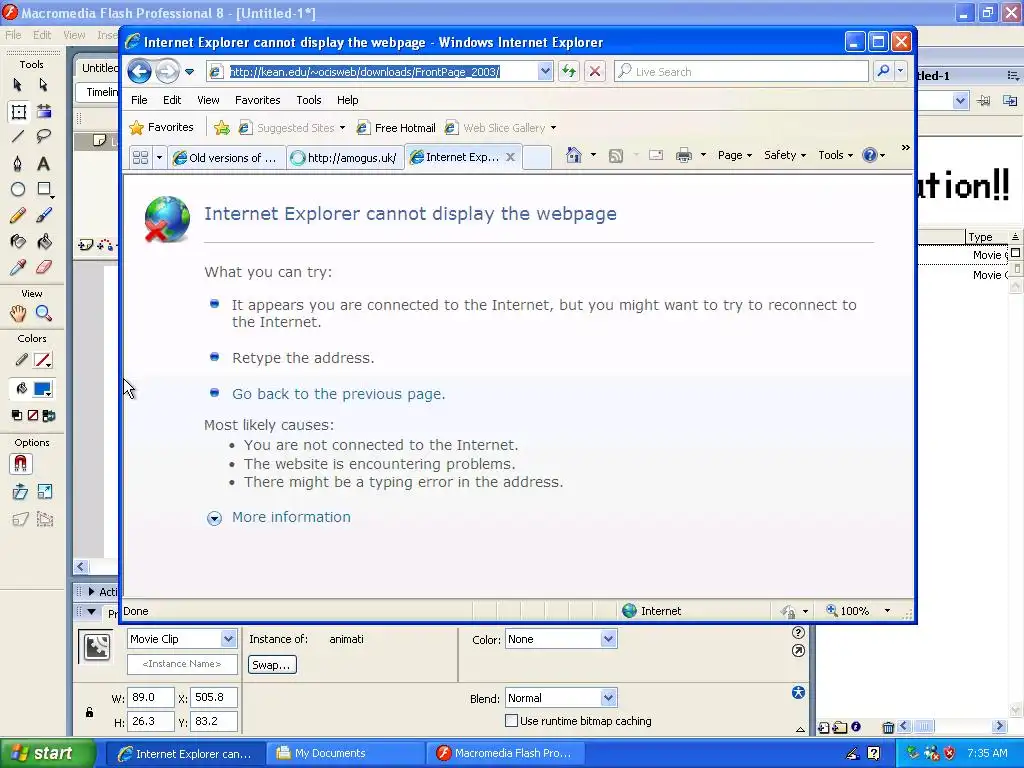This screenshot has width=1024, height=768.
Task: Expand the IE Page menu dropdown
Action: [x=735, y=155]
